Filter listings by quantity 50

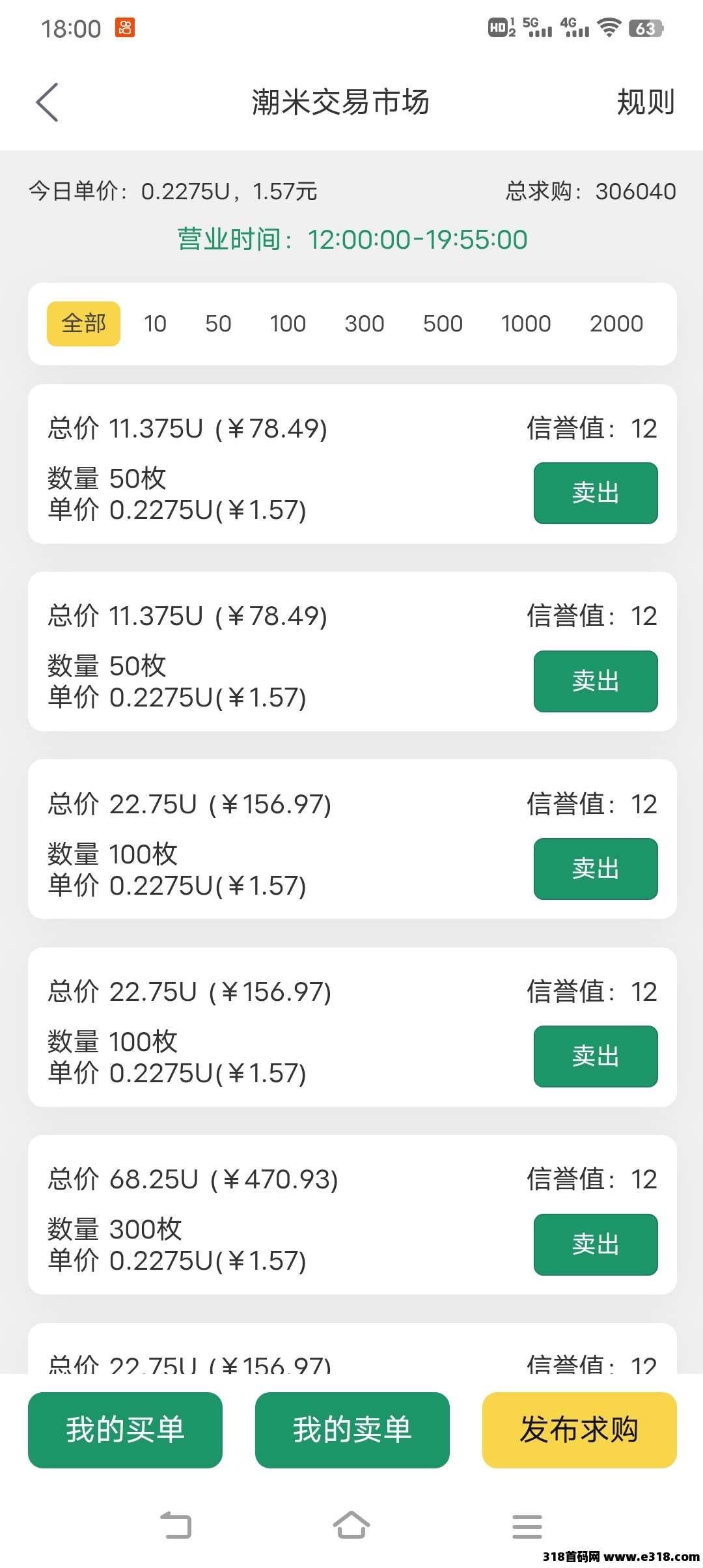(218, 324)
